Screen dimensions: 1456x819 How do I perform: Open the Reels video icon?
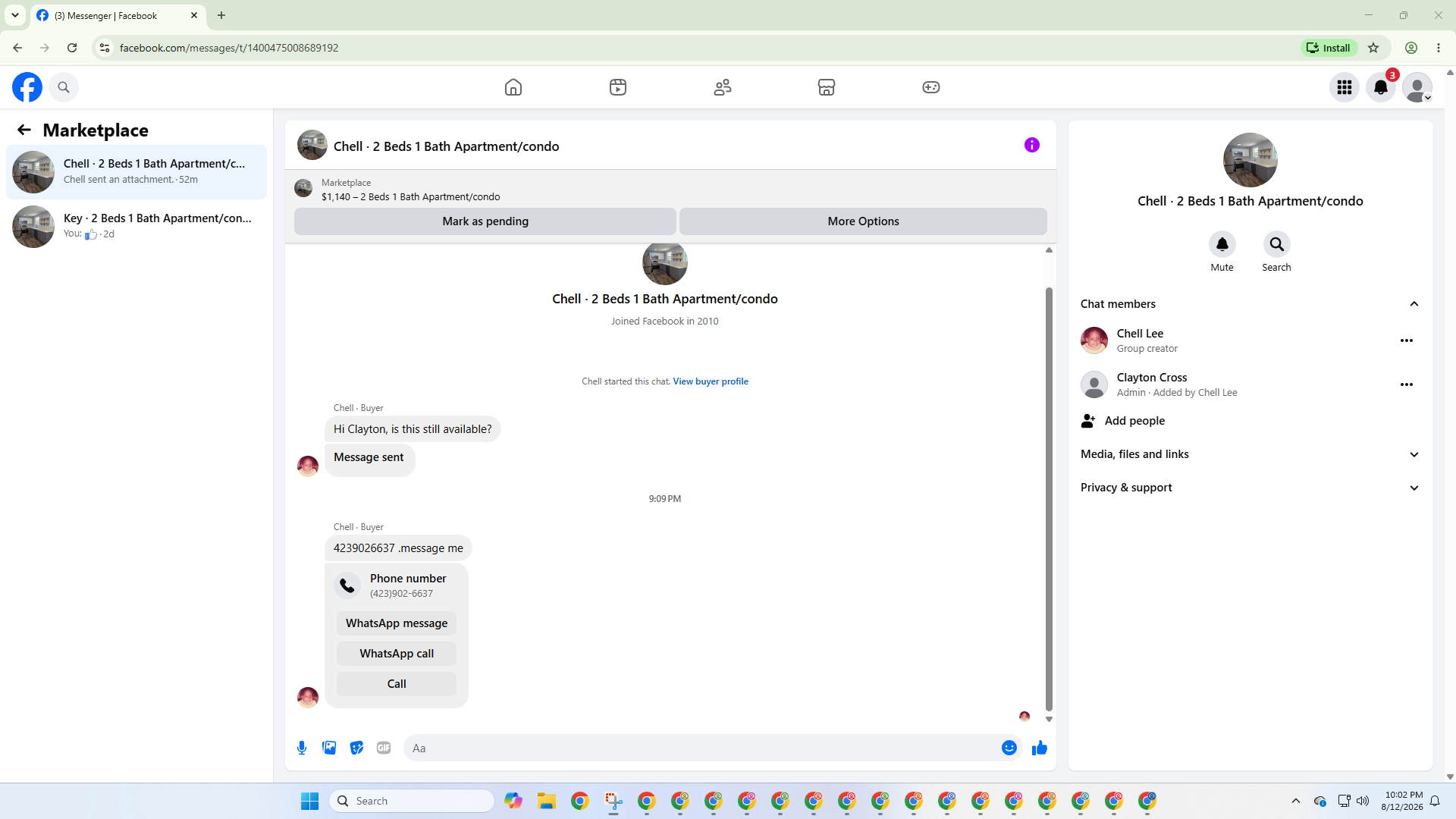click(618, 87)
